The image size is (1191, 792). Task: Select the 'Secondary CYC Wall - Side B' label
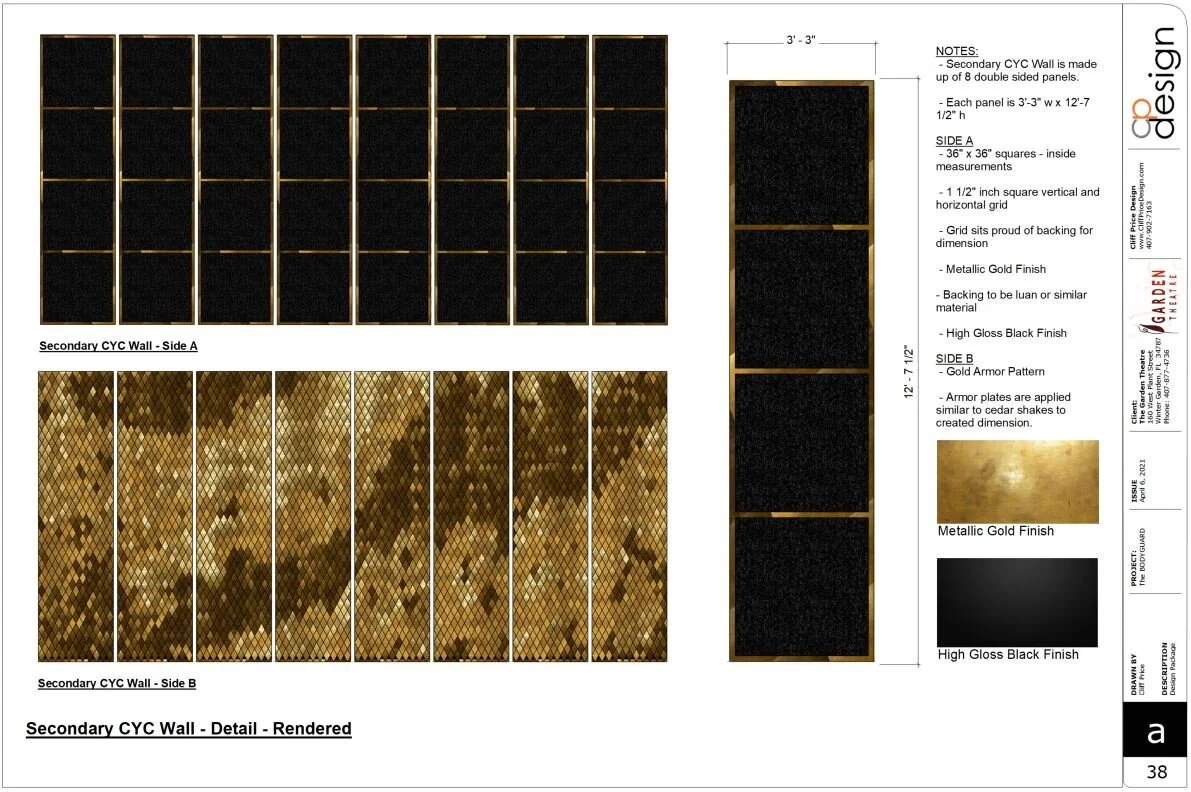[x=117, y=683]
